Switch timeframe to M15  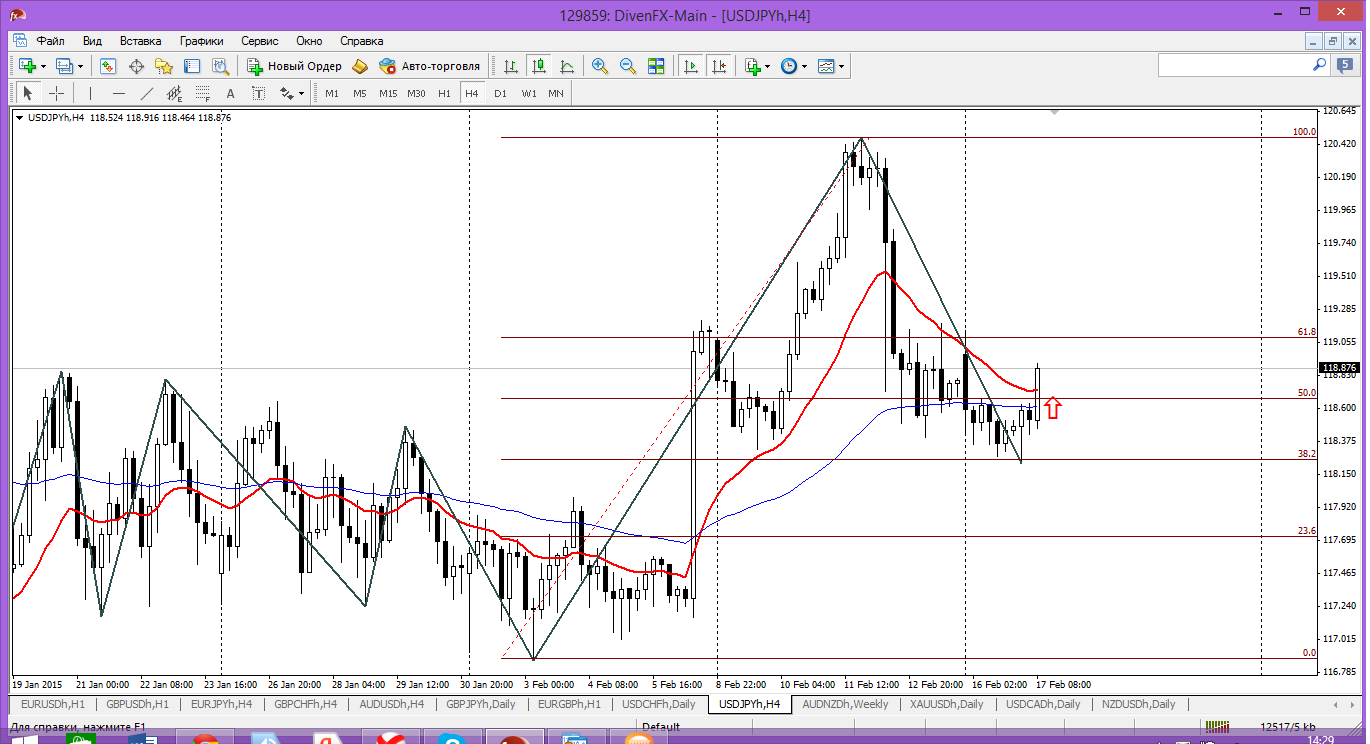click(388, 94)
